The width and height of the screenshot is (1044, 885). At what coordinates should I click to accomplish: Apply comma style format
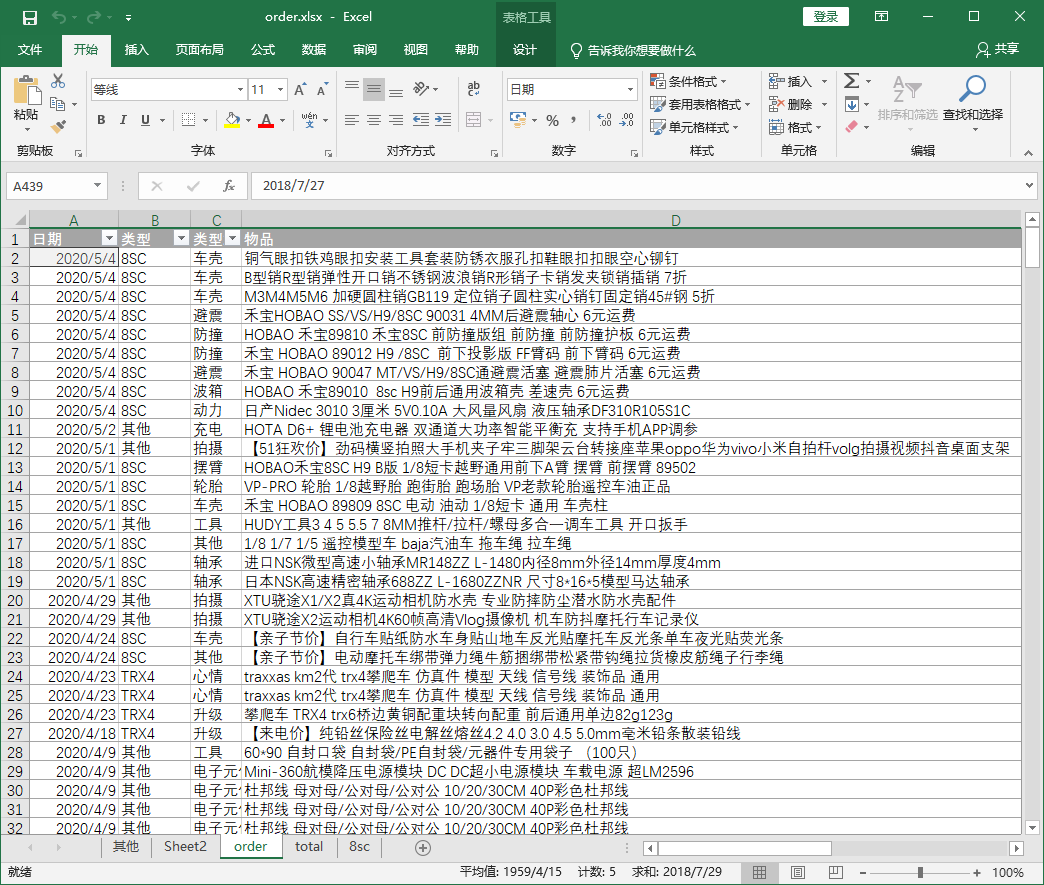(573, 121)
